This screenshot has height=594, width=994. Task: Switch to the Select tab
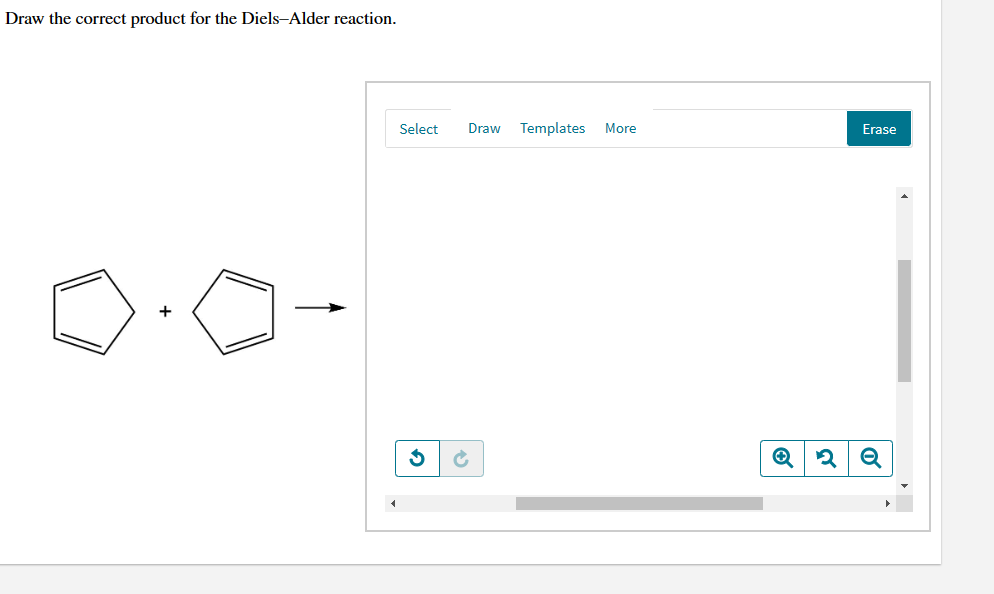click(418, 129)
